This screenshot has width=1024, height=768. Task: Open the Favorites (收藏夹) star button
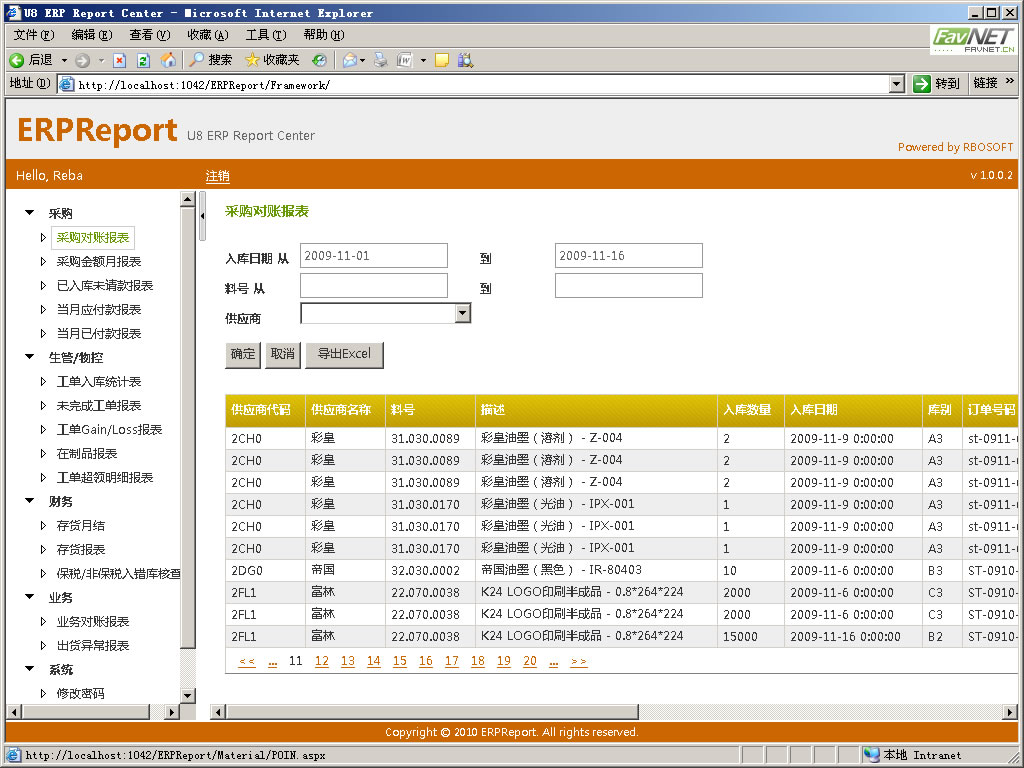tap(272, 60)
